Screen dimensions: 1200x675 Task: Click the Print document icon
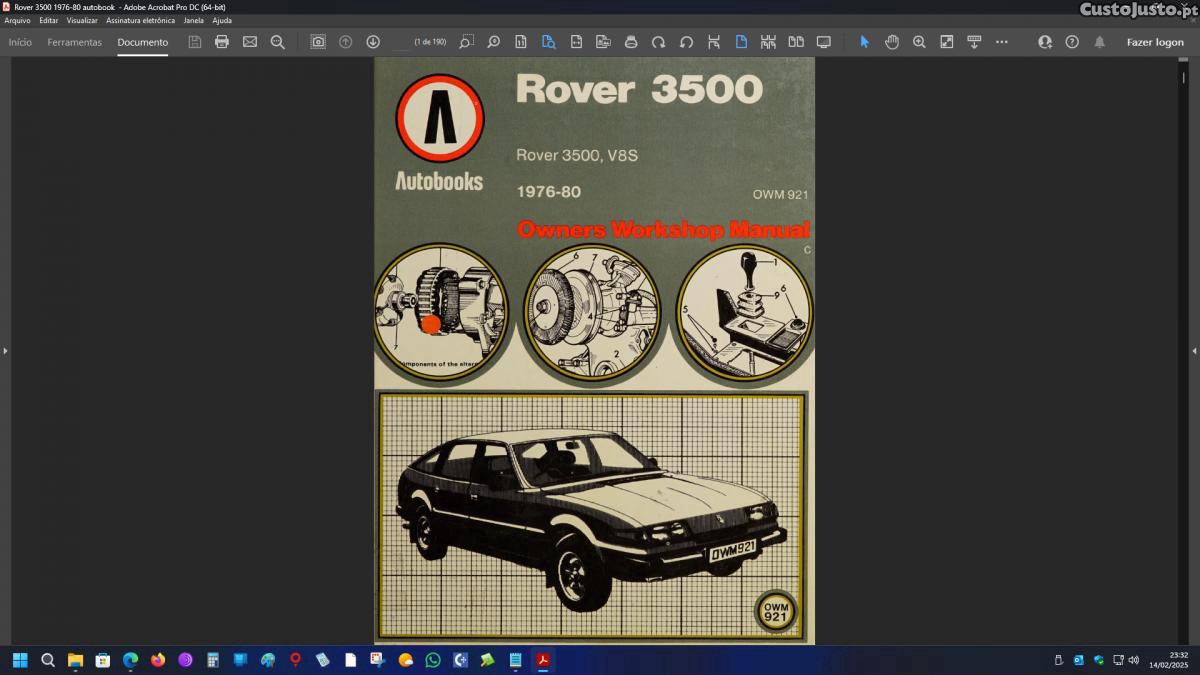[222, 42]
